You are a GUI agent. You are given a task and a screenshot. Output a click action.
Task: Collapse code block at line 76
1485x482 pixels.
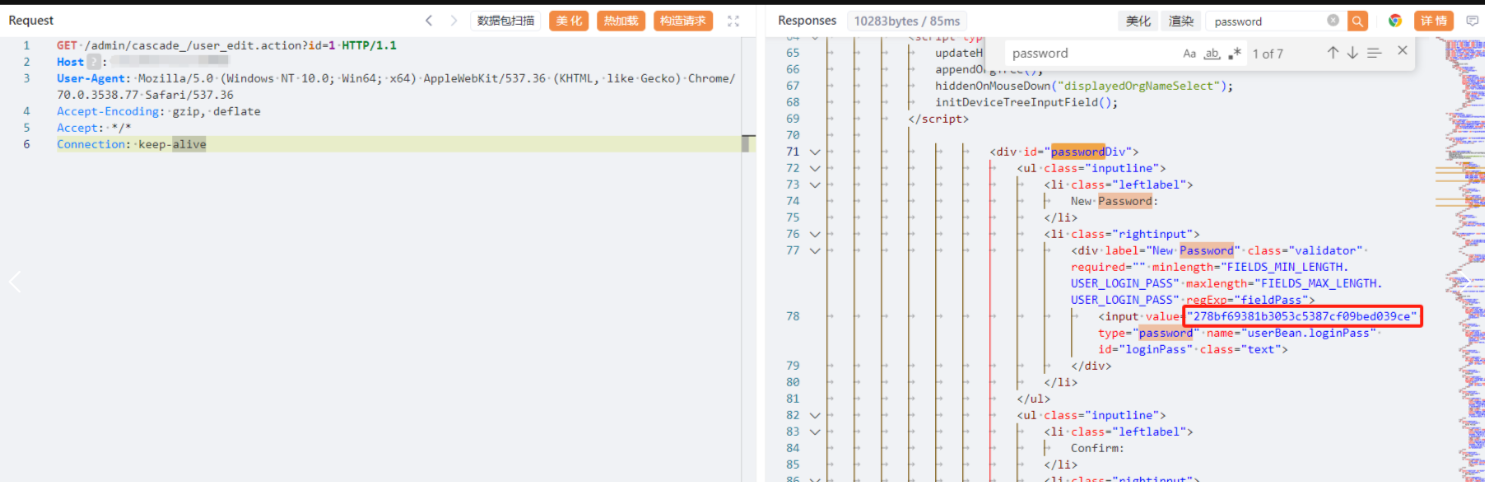tap(814, 234)
